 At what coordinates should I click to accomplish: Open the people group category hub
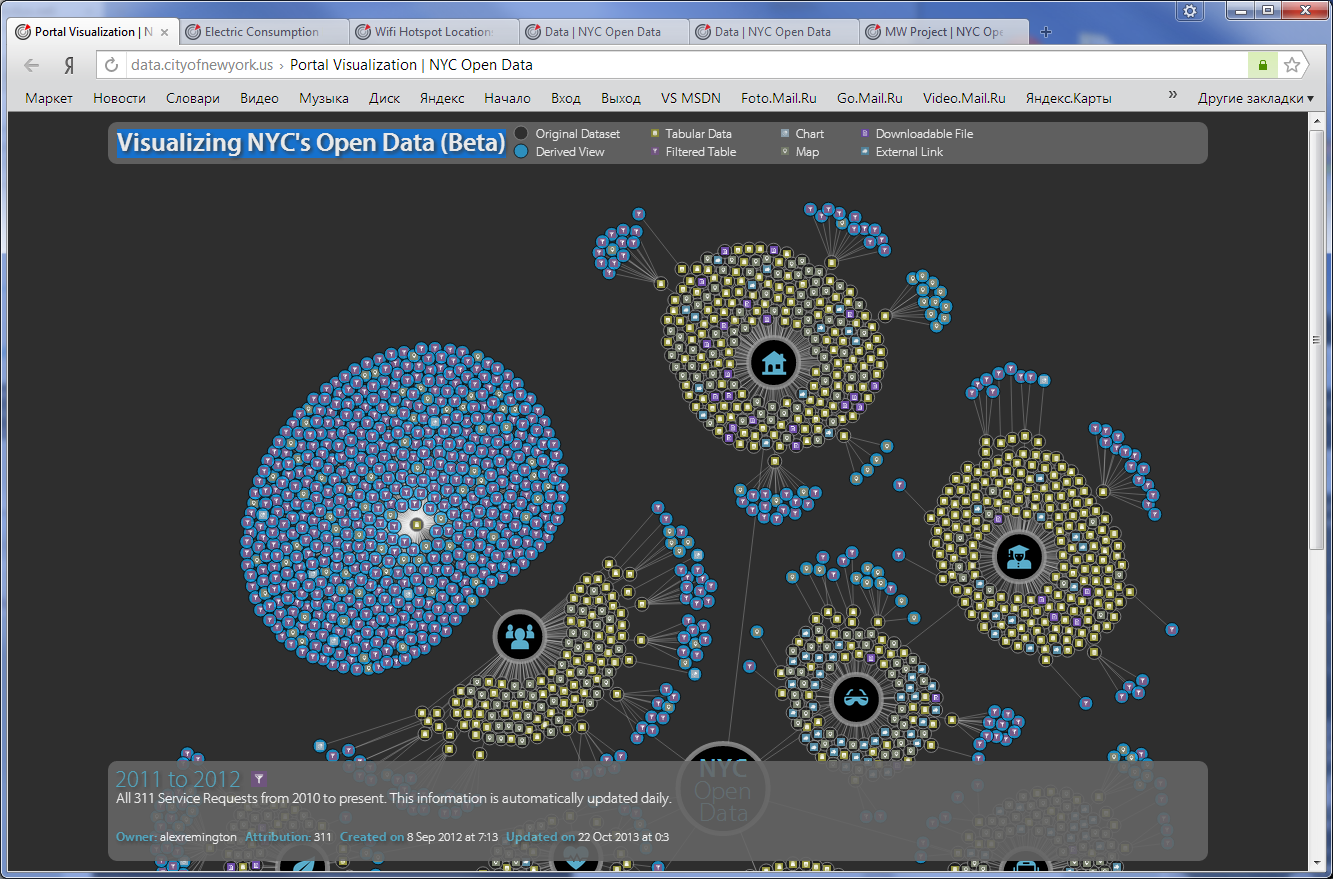(x=519, y=635)
